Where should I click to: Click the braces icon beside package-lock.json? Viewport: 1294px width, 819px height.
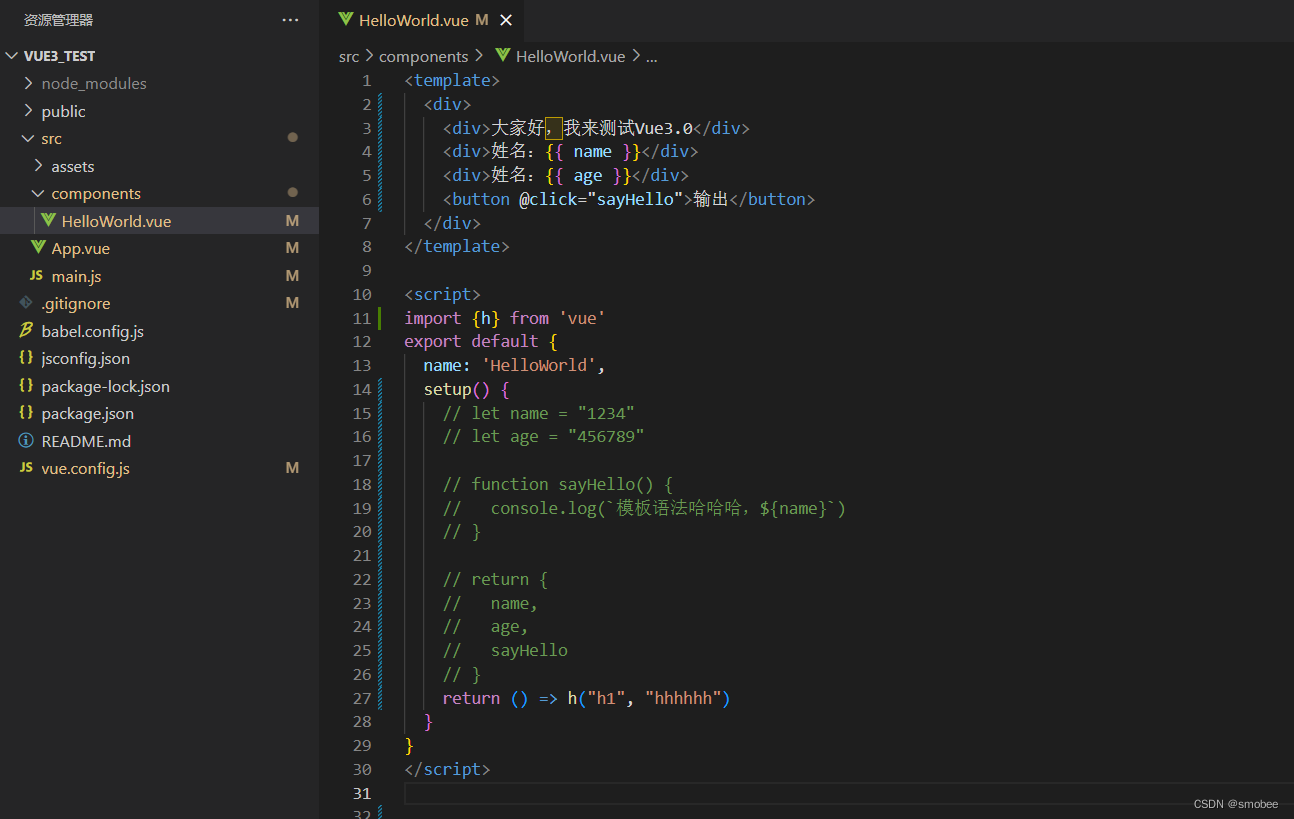(26, 386)
